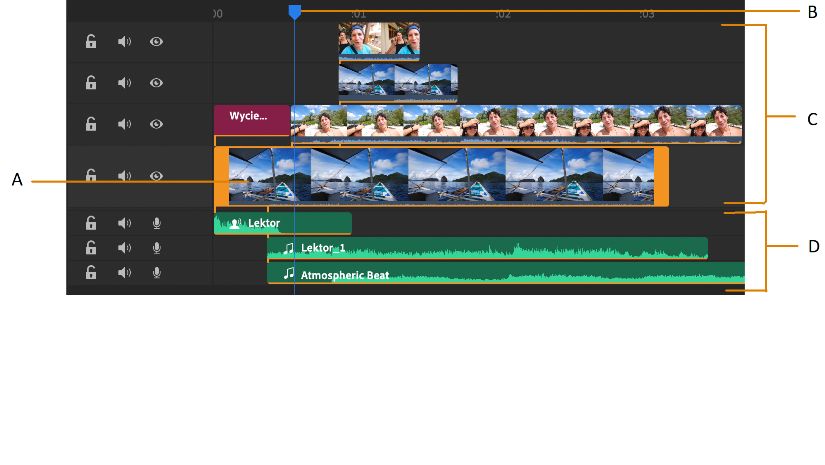The image size is (825, 465).
Task: Click the microphone icon on the Lektor track
Action: click(x=157, y=223)
